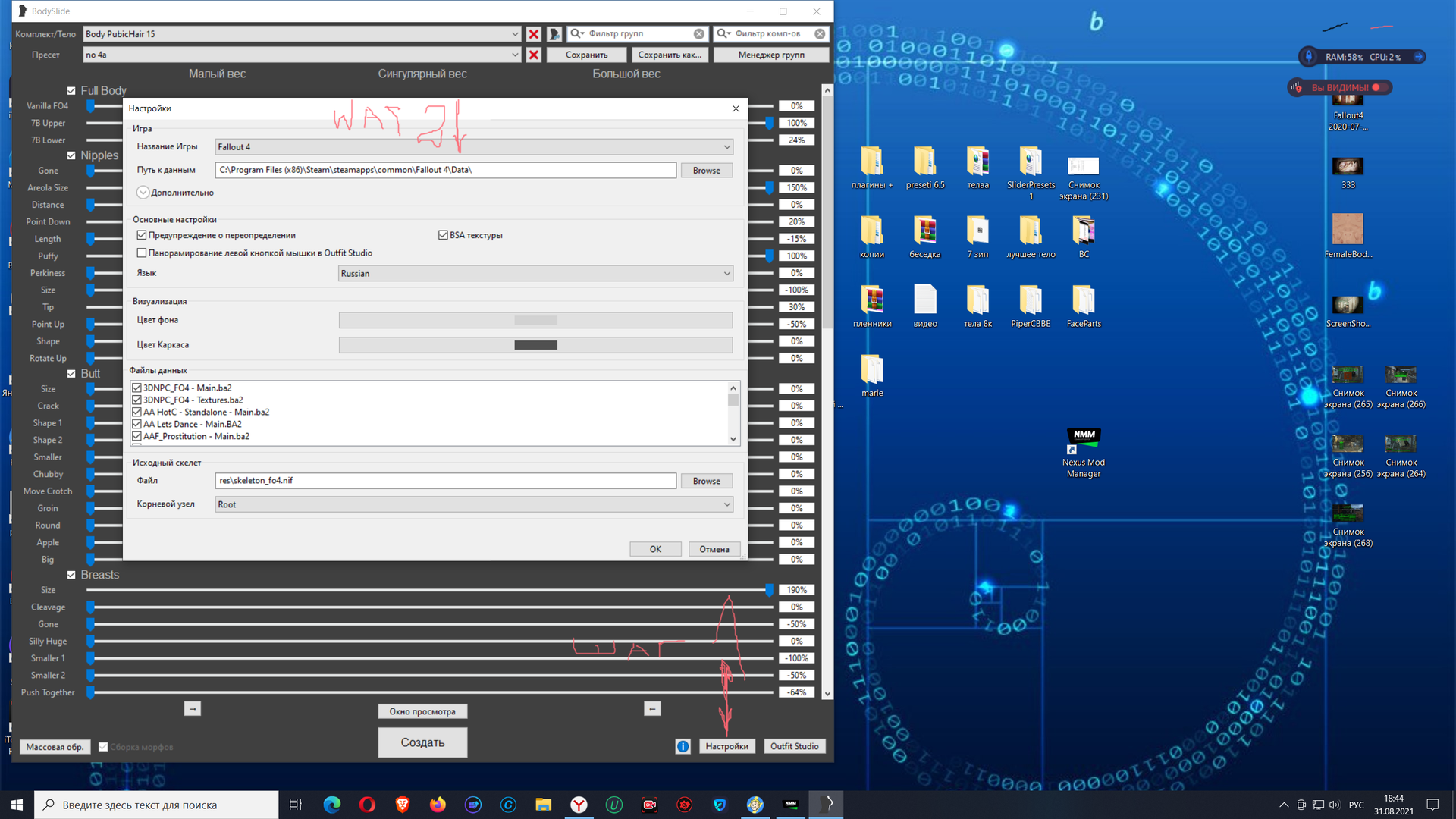Launch Opera from the taskbar
The width and height of the screenshot is (1456, 819).
coord(367,805)
